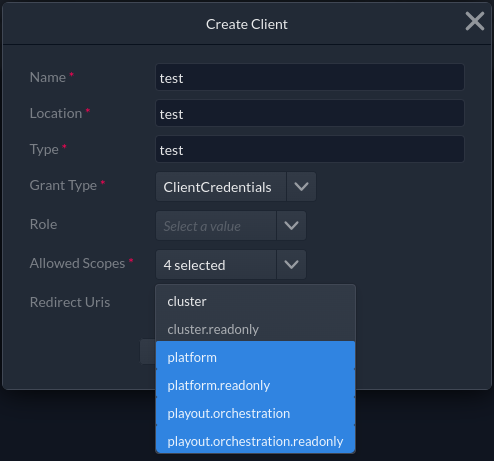The height and width of the screenshot is (461, 494).
Task: Expand the Role dropdown chevron
Action: (x=291, y=226)
